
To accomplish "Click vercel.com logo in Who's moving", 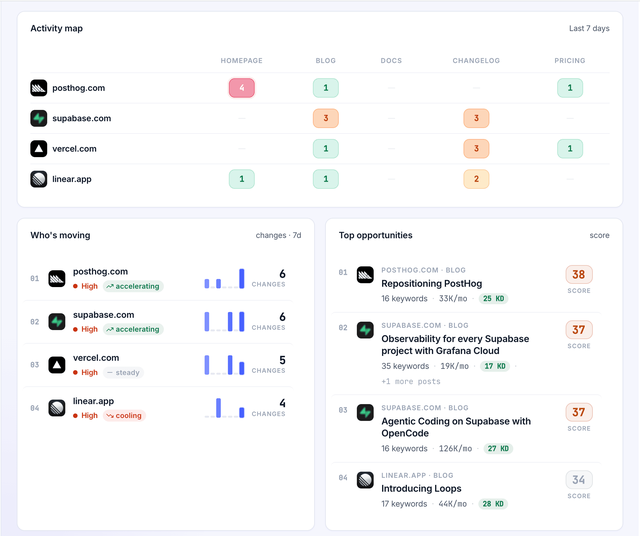I will pyautogui.click(x=57, y=365).
